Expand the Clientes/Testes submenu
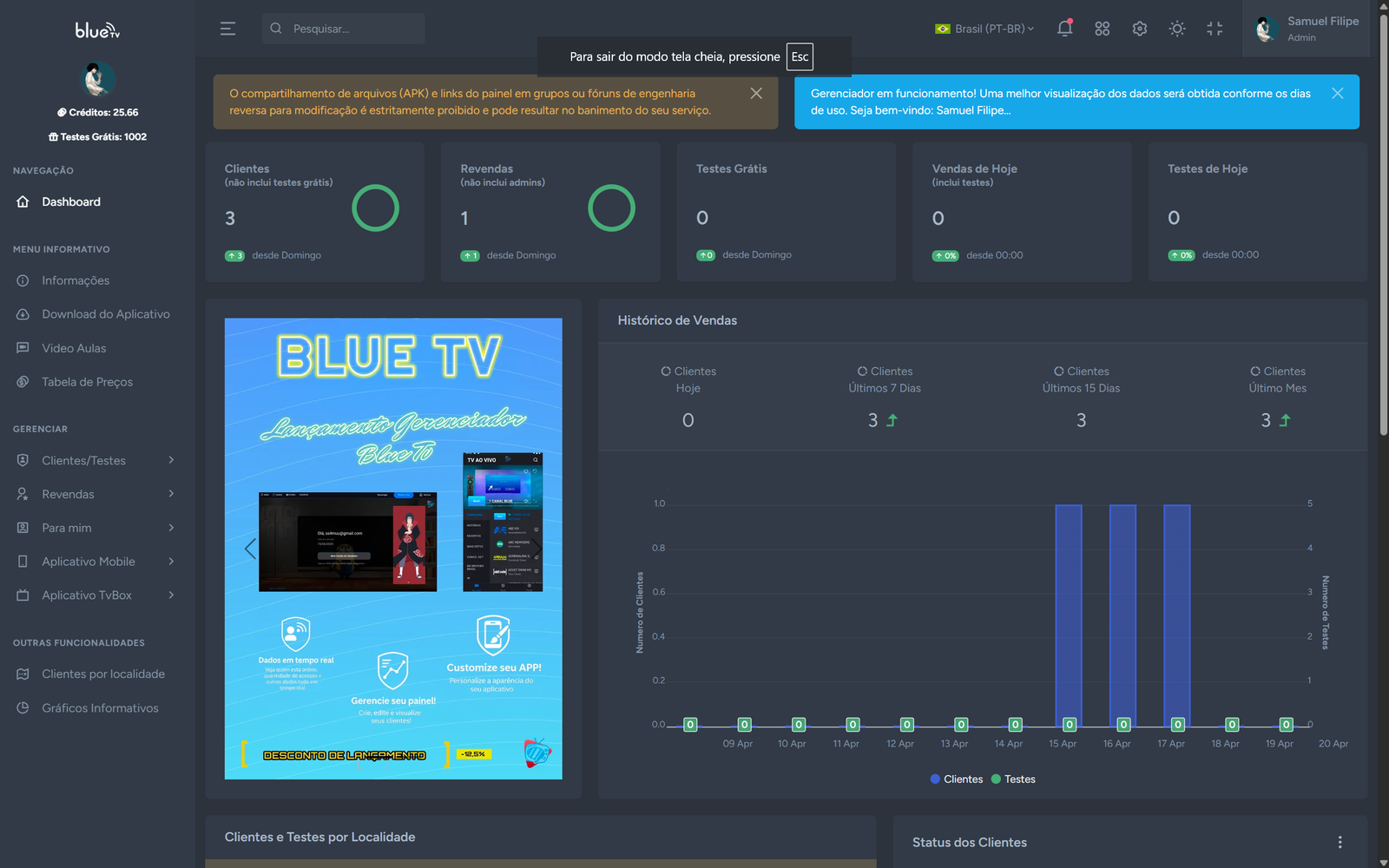1389x868 pixels. pos(97,460)
